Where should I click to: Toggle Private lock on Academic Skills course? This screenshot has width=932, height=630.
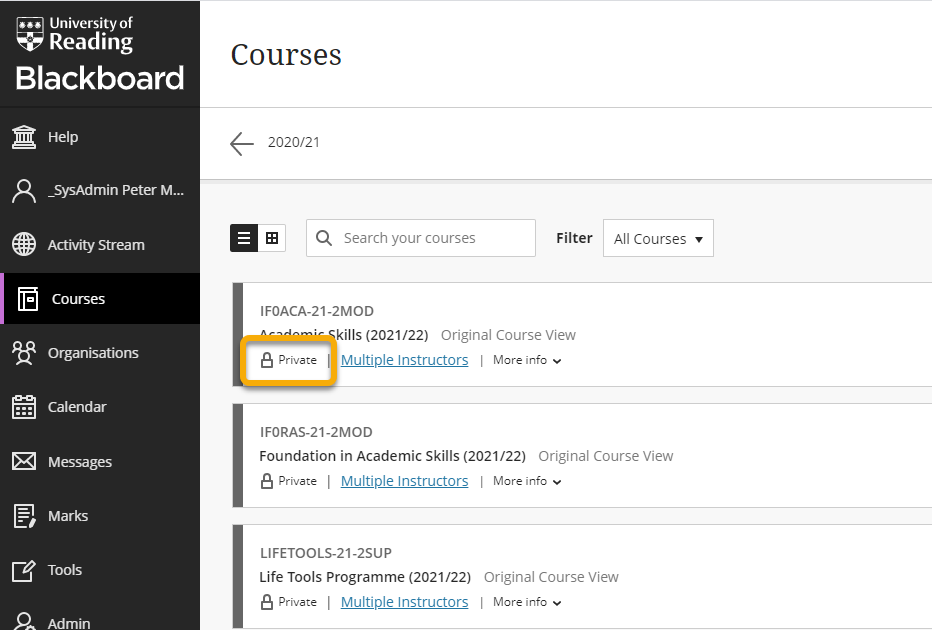(289, 360)
